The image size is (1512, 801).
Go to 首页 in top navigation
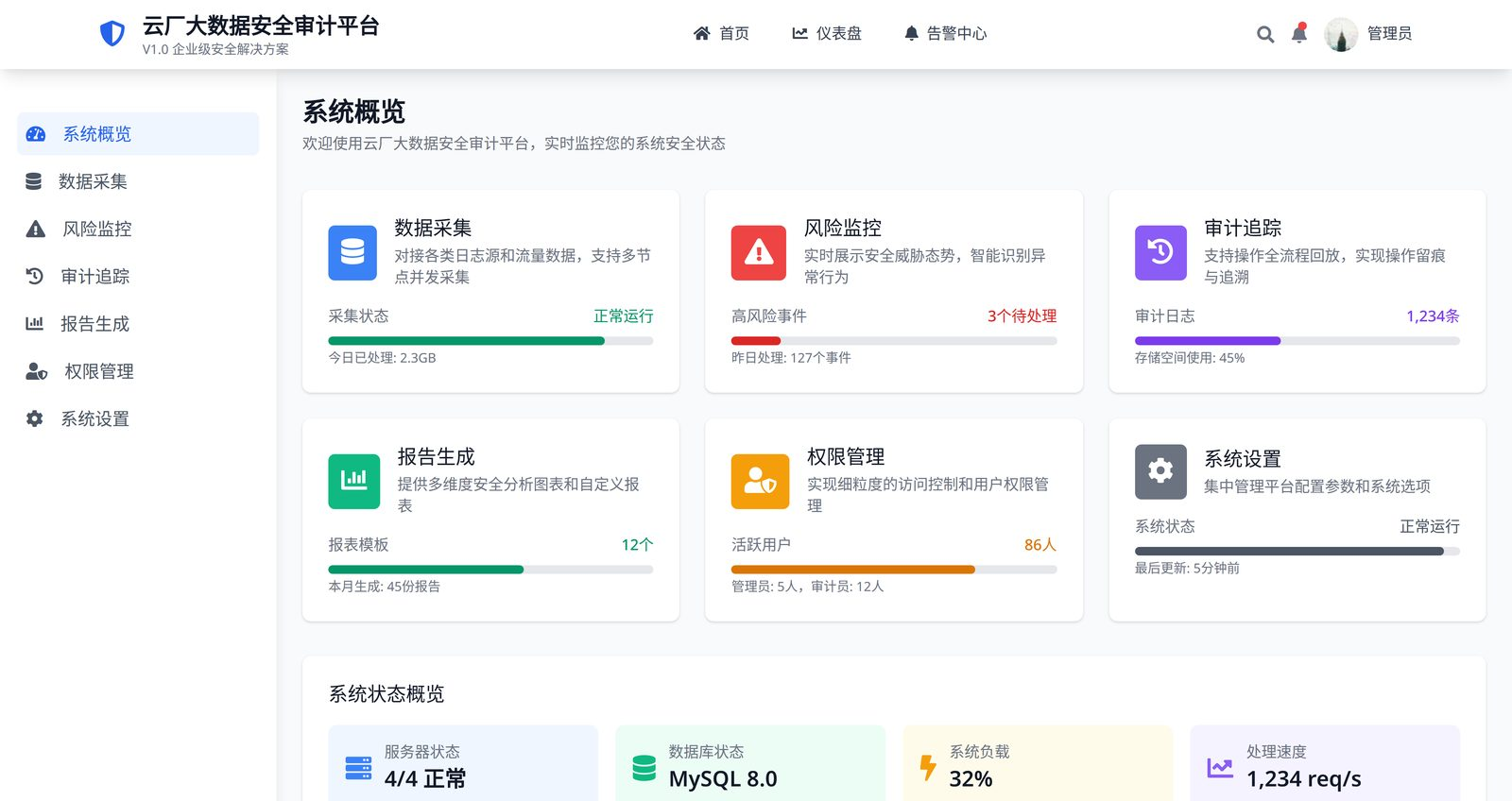[721, 34]
